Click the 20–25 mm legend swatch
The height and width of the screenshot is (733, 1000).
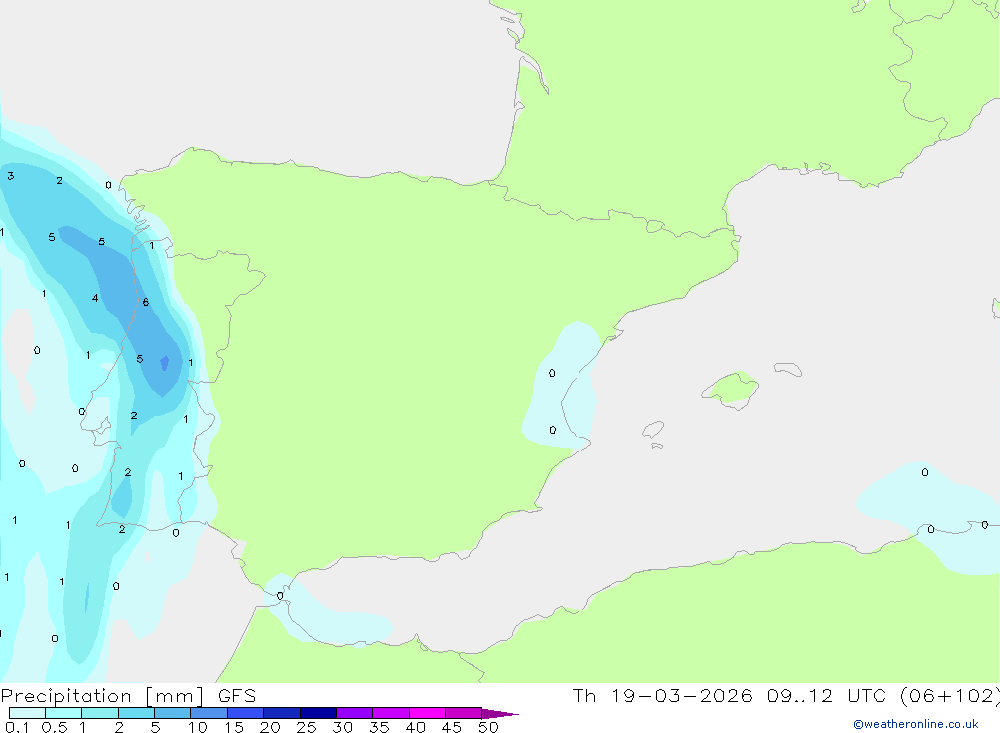[x=281, y=713]
